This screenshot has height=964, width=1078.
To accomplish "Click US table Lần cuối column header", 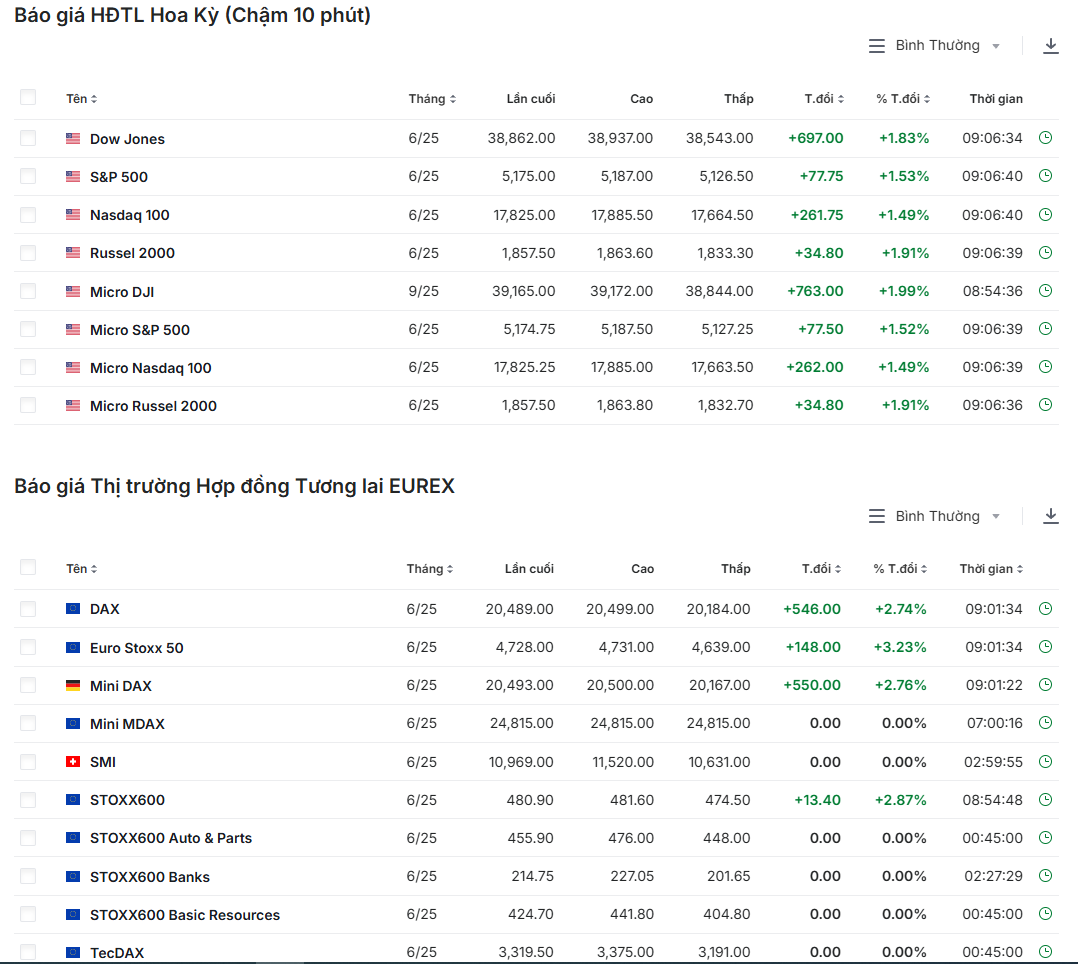I will (x=531, y=99).
